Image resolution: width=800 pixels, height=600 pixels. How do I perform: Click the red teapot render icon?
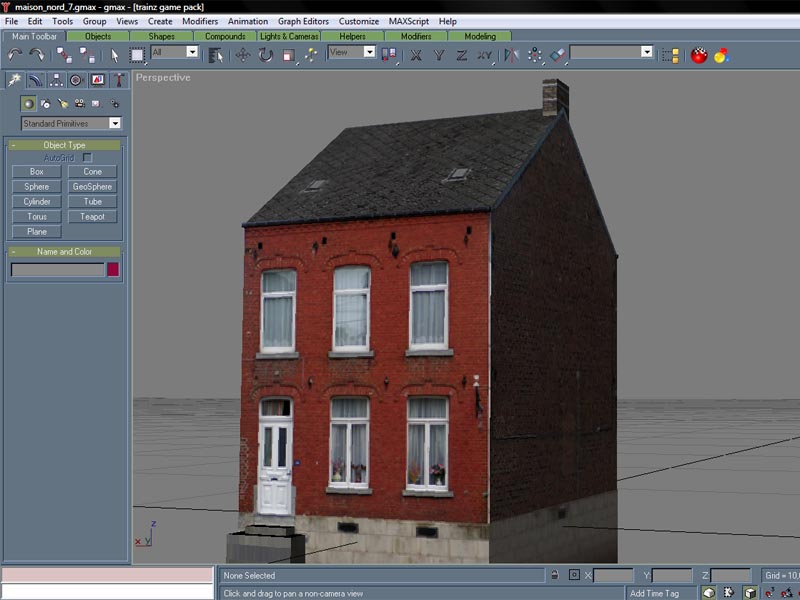[x=699, y=55]
